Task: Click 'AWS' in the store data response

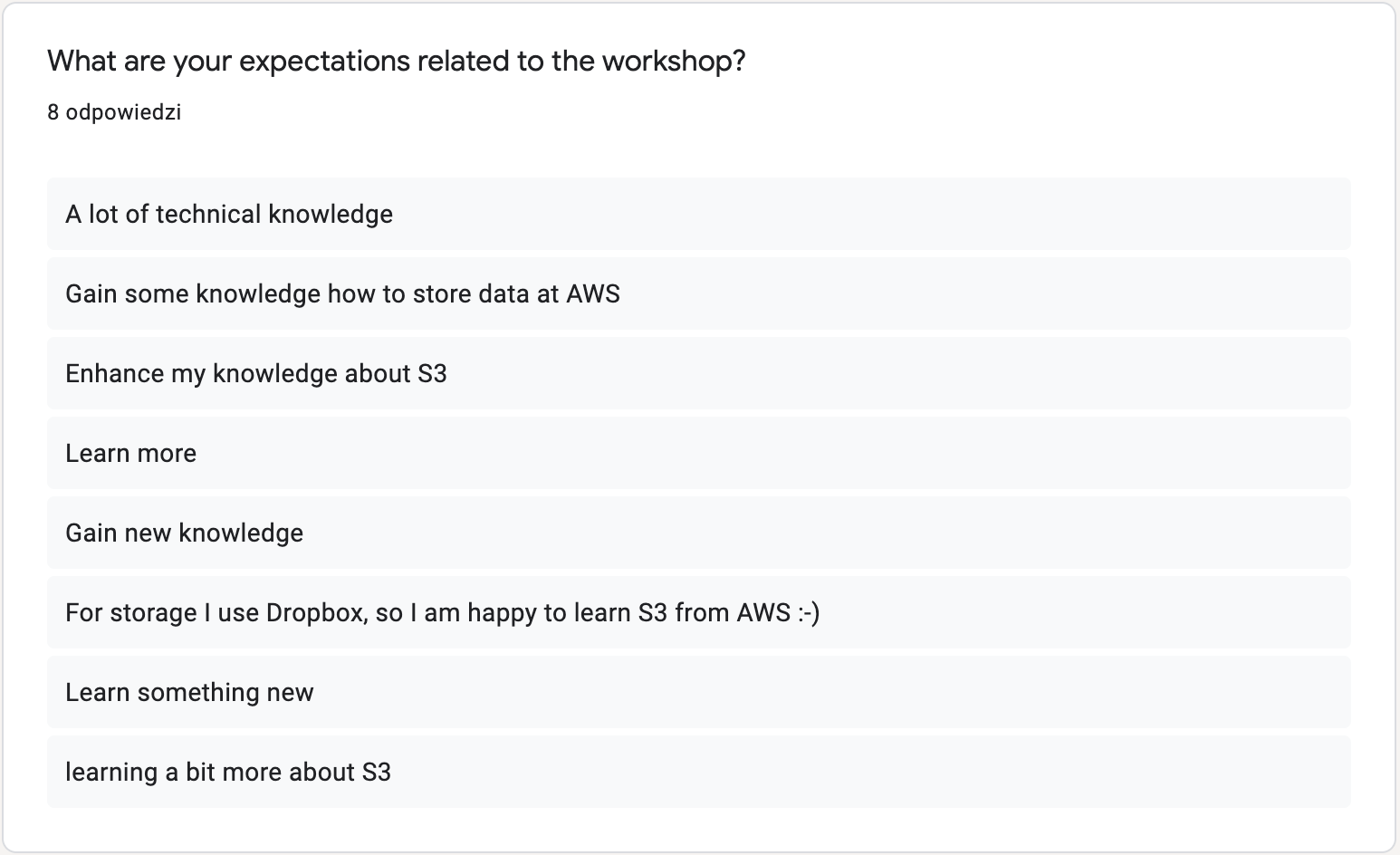Action: 593,294
